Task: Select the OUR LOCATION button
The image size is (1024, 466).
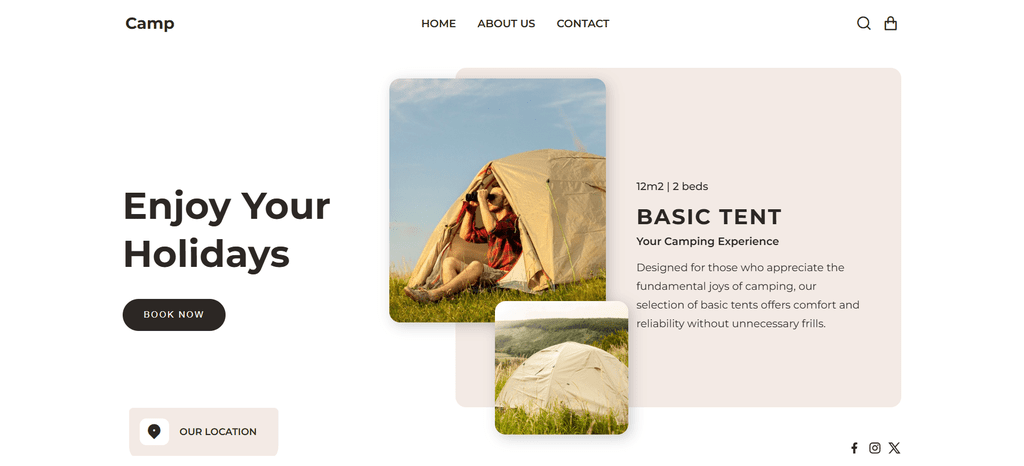Action: click(x=204, y=431)
